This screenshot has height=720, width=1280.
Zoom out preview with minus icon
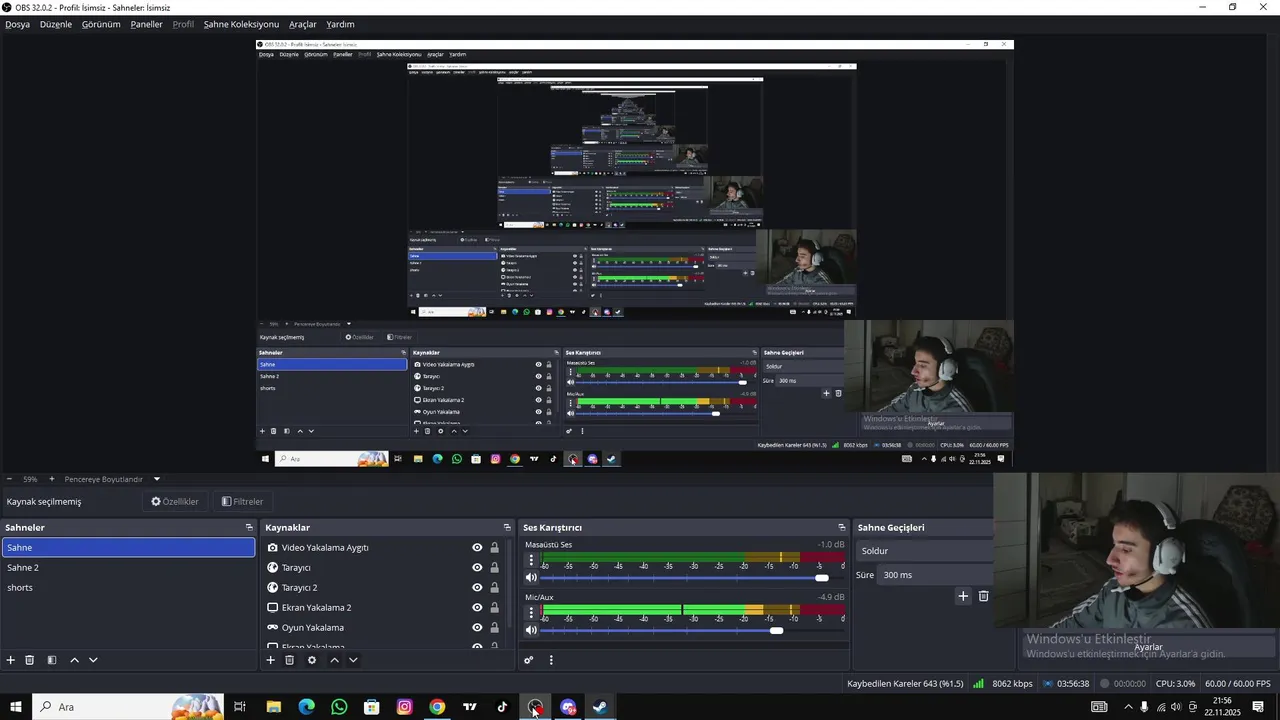coord(9,479)
